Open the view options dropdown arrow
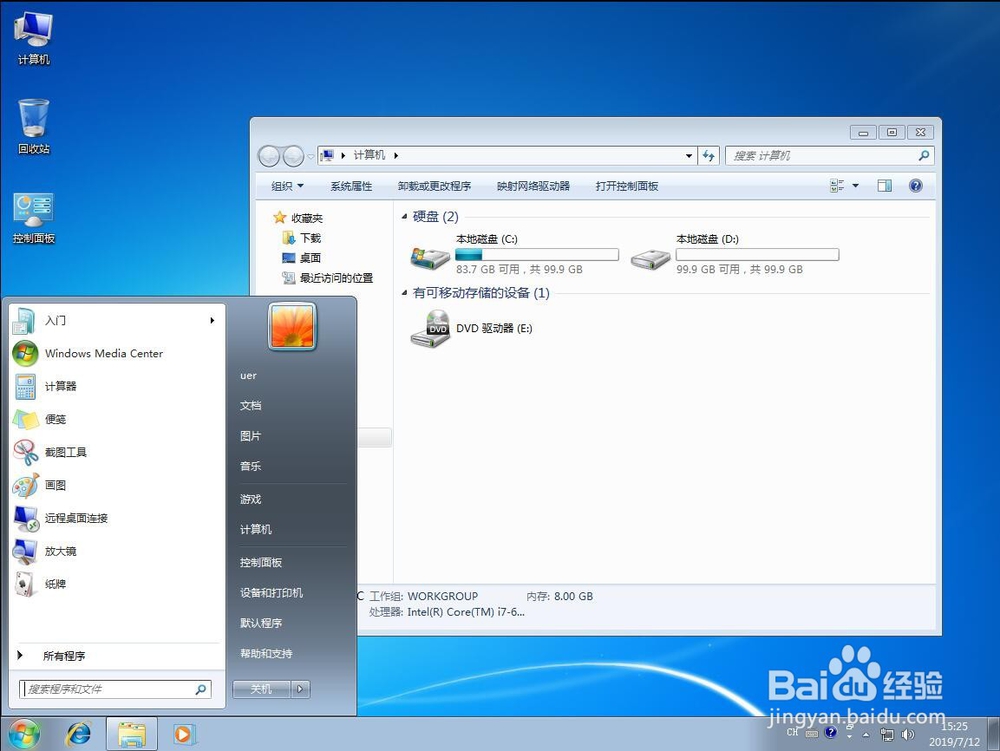 click(856, 186)
